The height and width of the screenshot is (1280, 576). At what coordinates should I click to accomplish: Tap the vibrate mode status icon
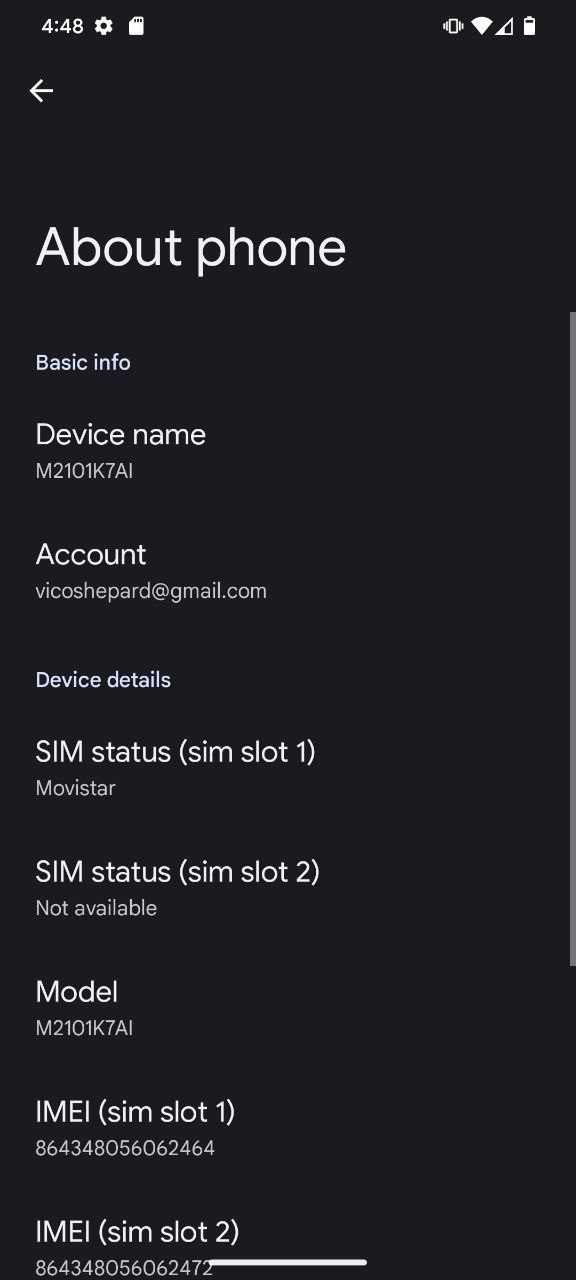(x=453, y=26)
